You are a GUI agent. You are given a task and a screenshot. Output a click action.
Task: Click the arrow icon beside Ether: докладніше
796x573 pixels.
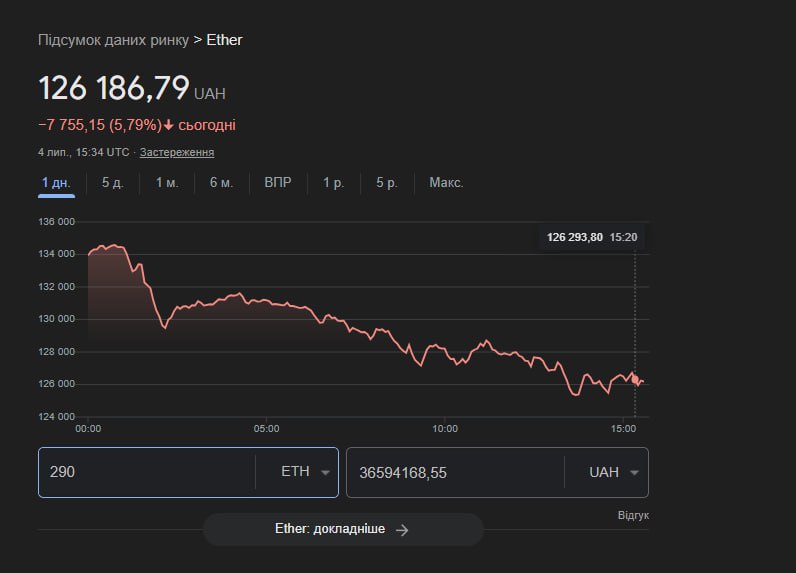click(x=402, y=530)
